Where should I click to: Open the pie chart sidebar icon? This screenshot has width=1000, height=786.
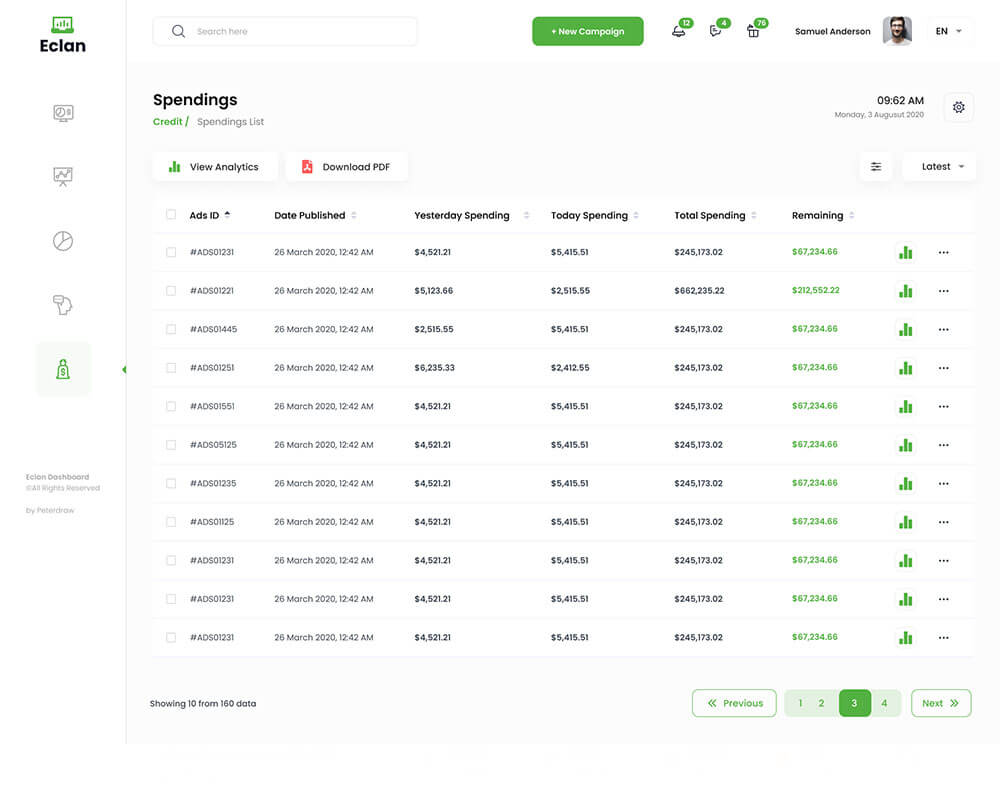point(63,241)
